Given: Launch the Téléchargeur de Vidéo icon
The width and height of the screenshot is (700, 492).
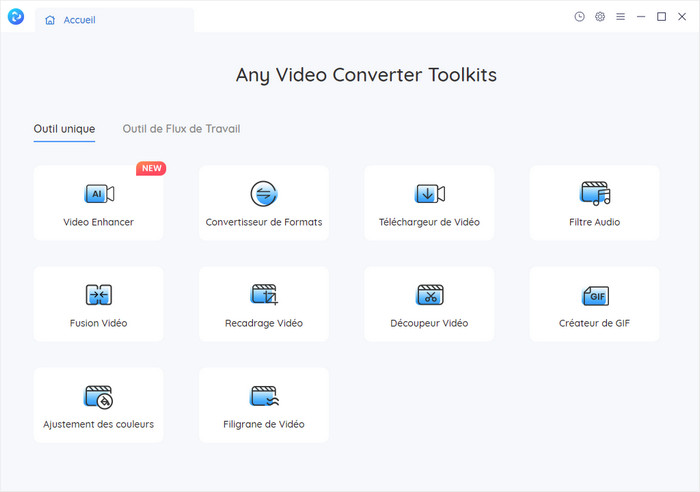Looking at the screenshot, I should coord(429,194).
